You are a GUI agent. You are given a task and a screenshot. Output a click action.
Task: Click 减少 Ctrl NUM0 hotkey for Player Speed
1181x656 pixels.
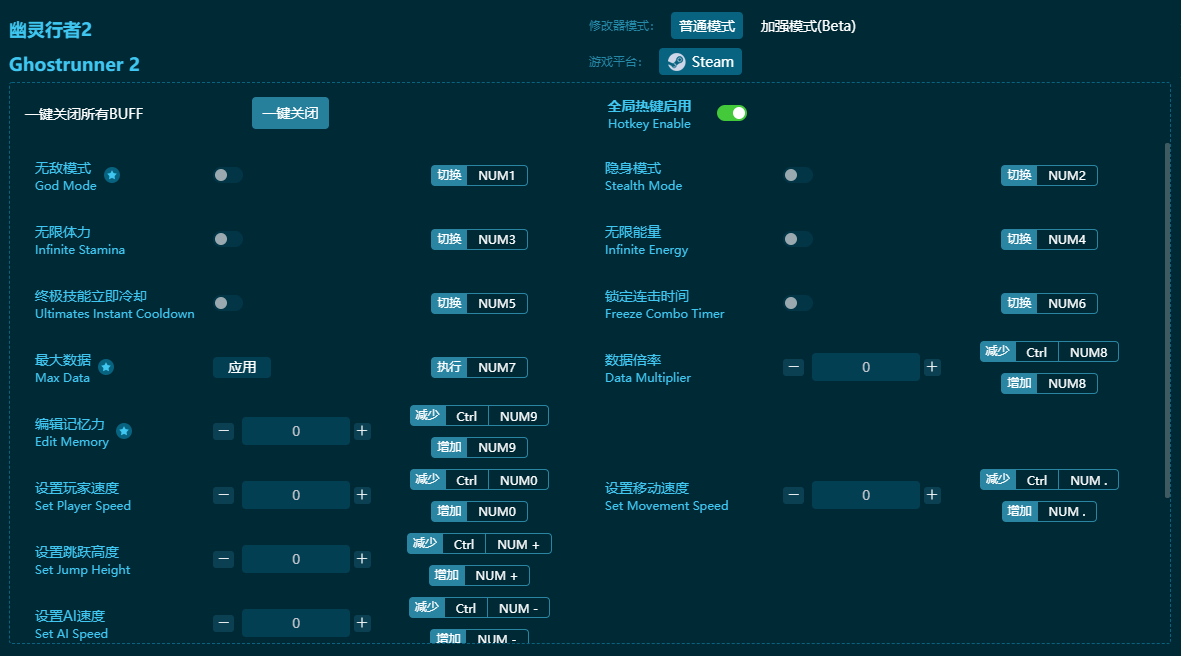tap(479, 480)
